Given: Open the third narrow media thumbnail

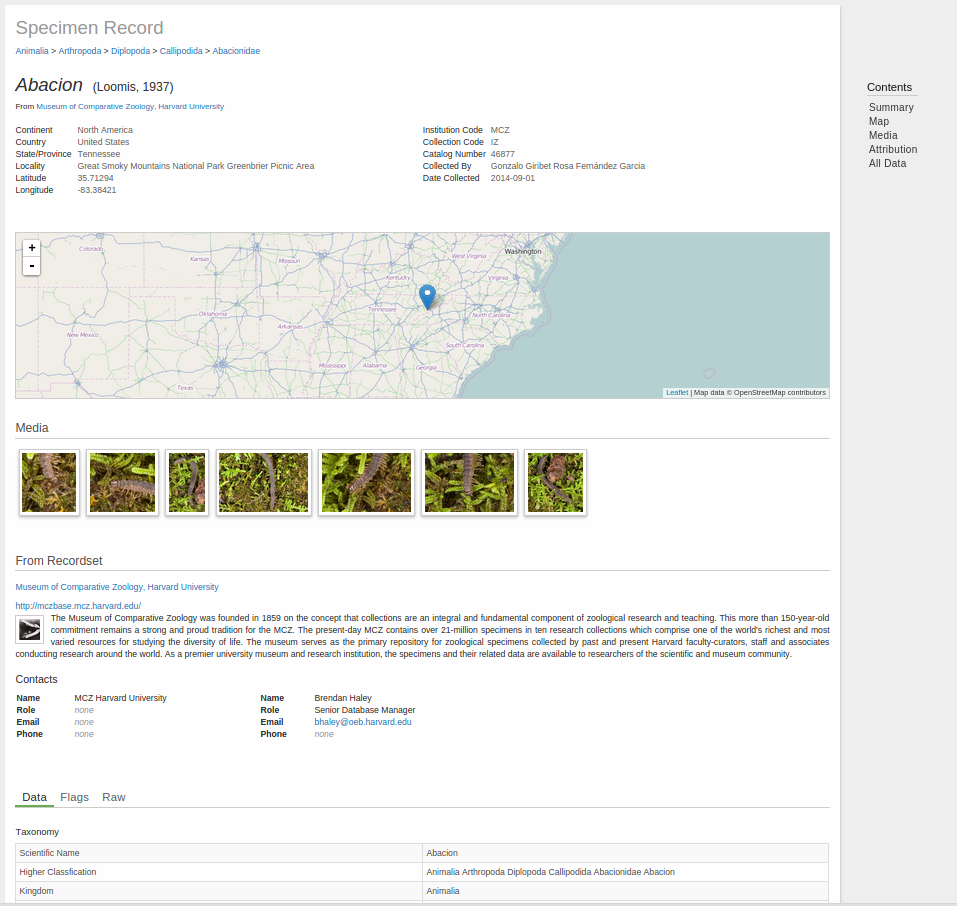Looking at the screenshot, I should [187, 482].
